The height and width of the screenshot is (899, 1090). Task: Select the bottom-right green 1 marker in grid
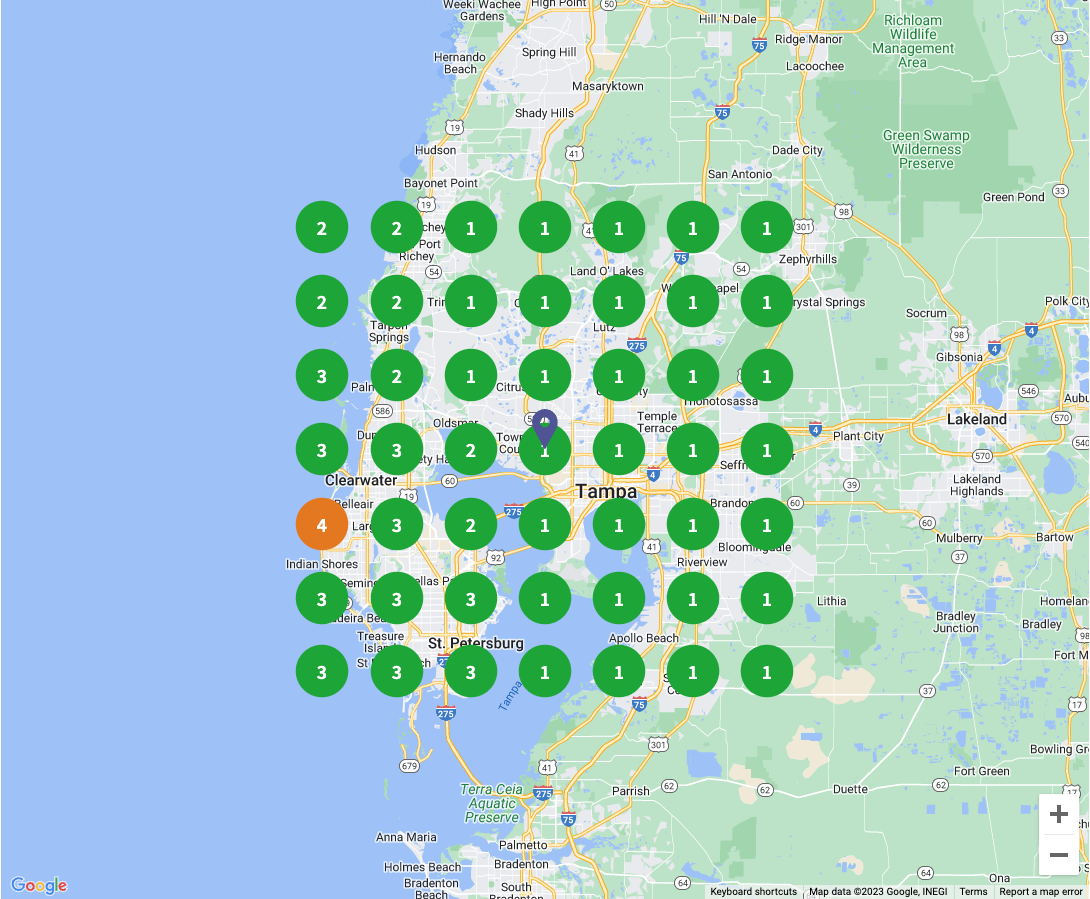pos(767,672)
